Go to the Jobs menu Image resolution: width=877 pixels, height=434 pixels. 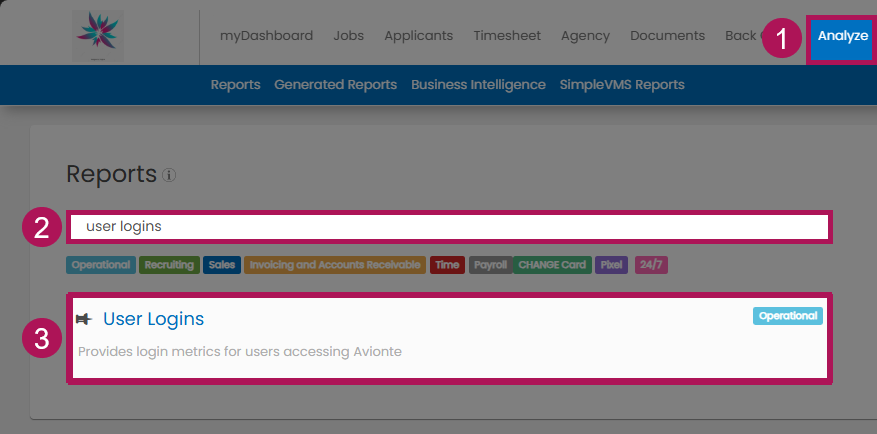(x=348, y=36)
